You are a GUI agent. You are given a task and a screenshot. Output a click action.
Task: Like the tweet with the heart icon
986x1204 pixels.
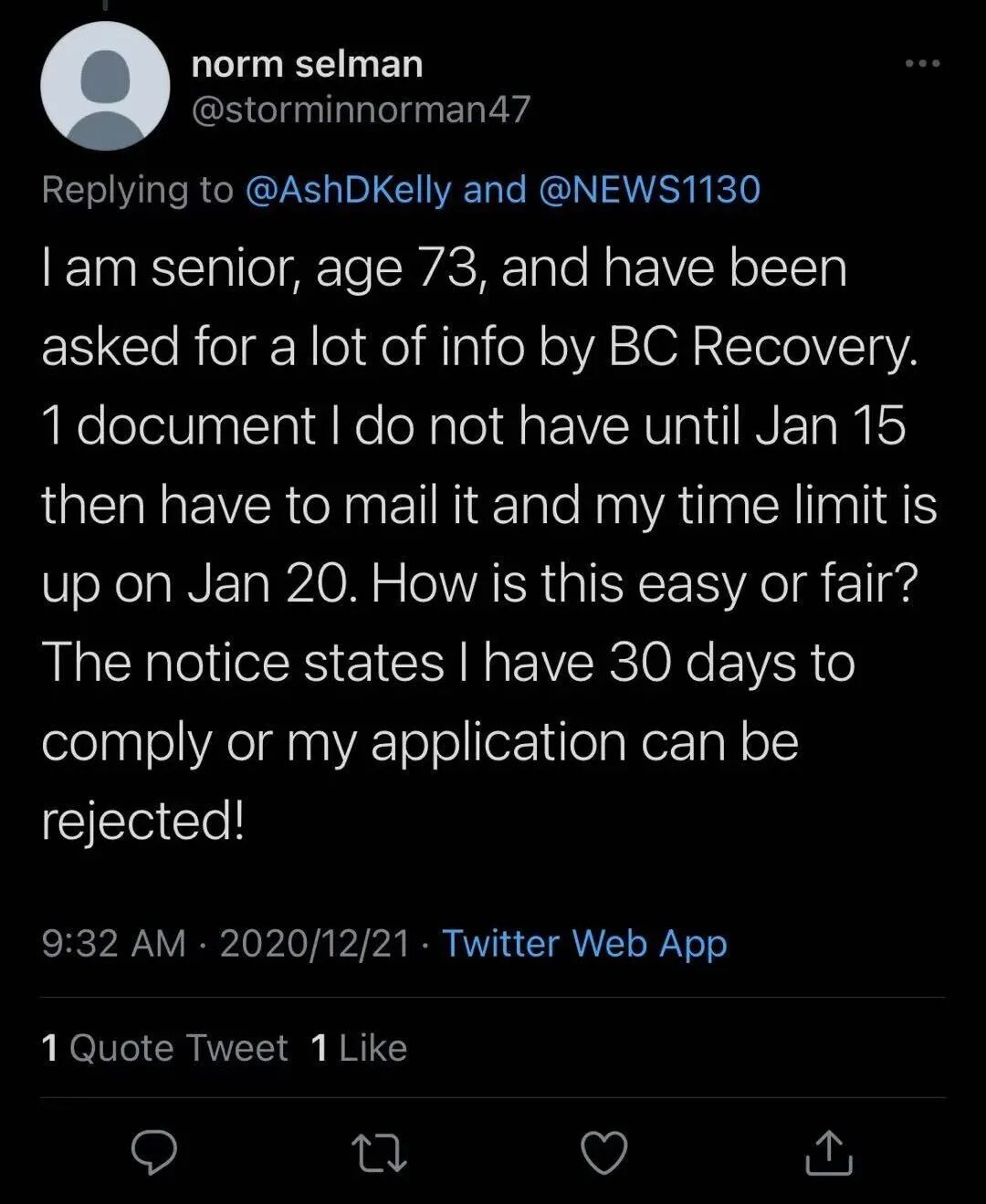[x=604, y=1152]
